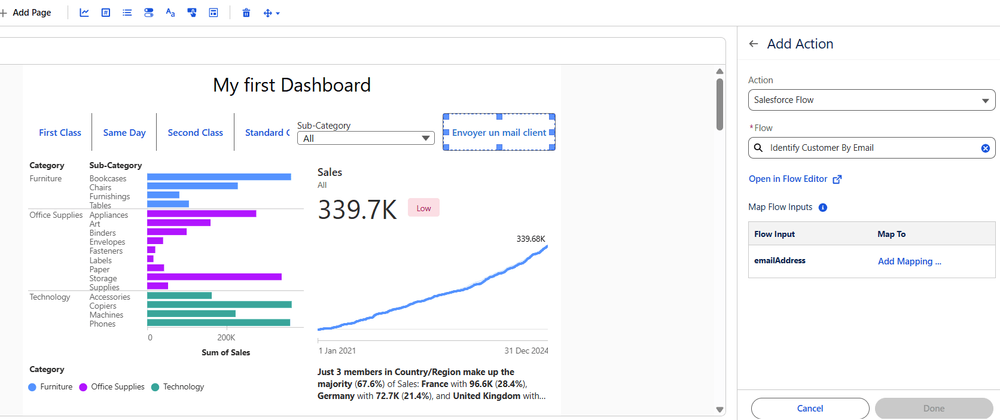Open the move/arrange arrows dropdown
1000x420 pixels.
[270, 13]
